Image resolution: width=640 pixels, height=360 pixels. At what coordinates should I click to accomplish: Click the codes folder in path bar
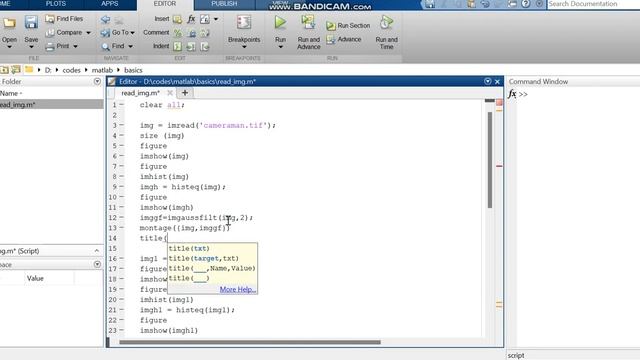(71, 70)
